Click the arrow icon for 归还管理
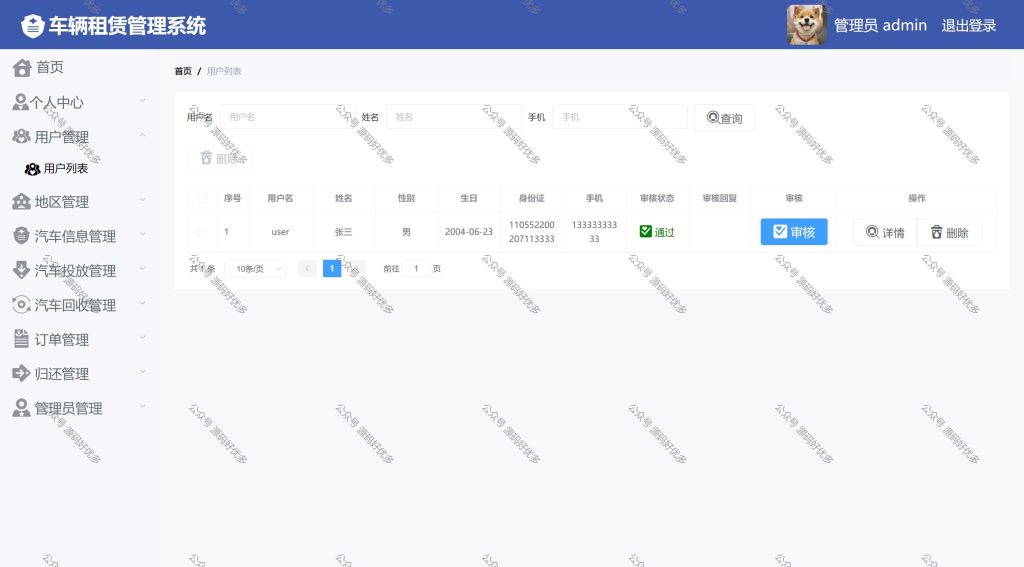1024x567 pixels. coord(22,373)
